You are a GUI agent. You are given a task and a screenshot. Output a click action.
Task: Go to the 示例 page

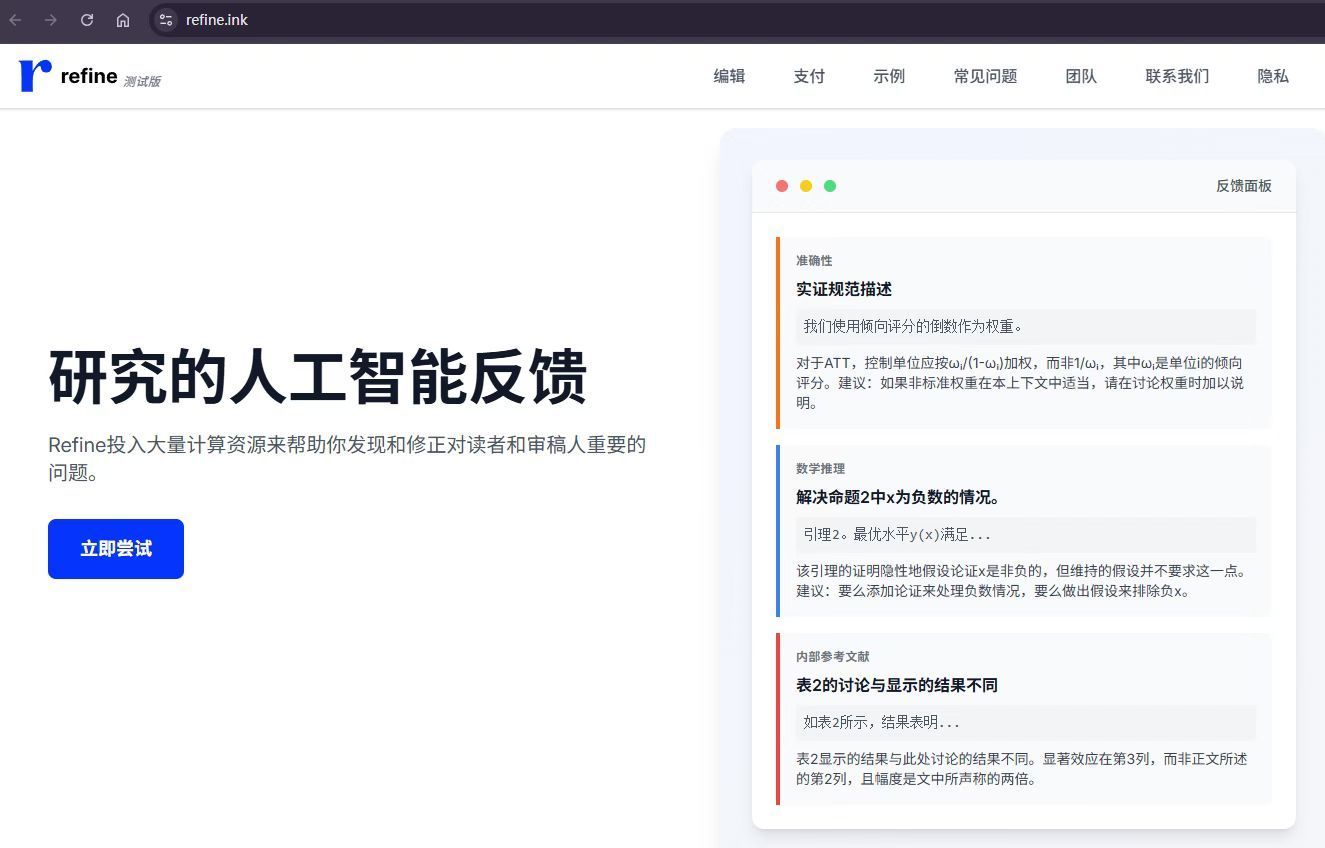click(889, 76)
